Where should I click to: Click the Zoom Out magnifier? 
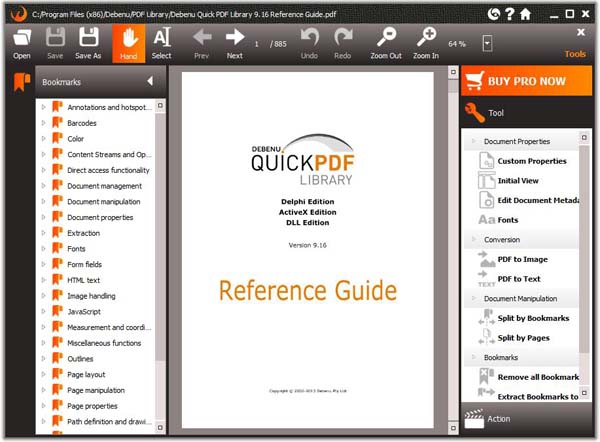pos(386,44)
